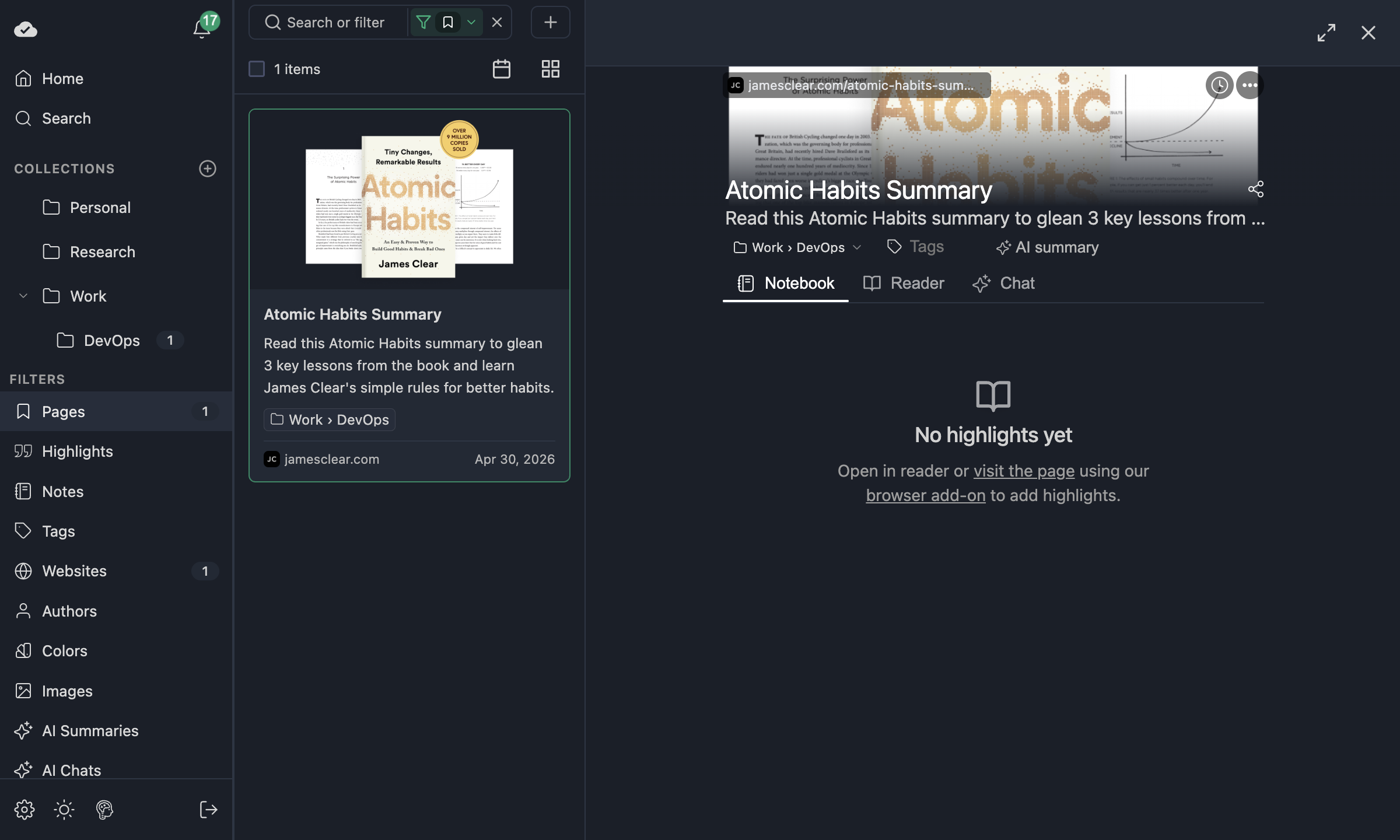The image size is (1400, 840).
Task: Click the 'Apr 30, 2026' date on card
Action: tap(514, 459)
